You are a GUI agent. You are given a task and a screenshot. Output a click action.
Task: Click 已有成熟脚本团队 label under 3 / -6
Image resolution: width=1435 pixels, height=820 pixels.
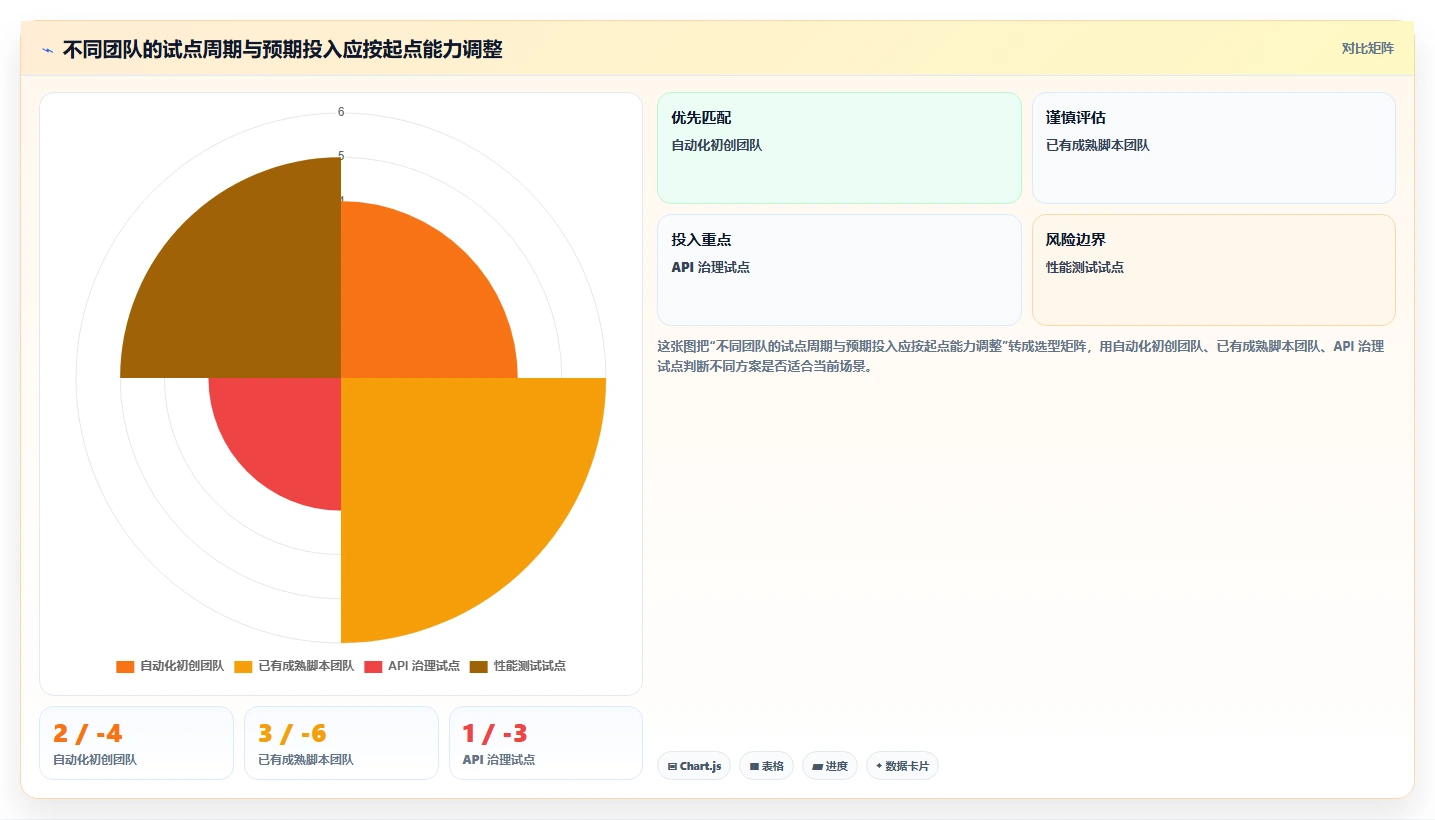click(x=306, y=759)
